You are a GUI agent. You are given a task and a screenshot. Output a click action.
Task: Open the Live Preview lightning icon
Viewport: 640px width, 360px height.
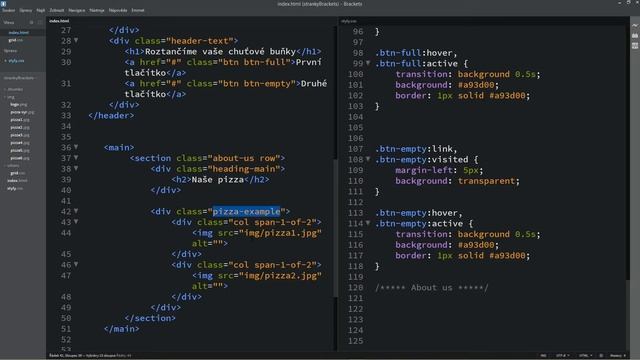coord(635,25)
